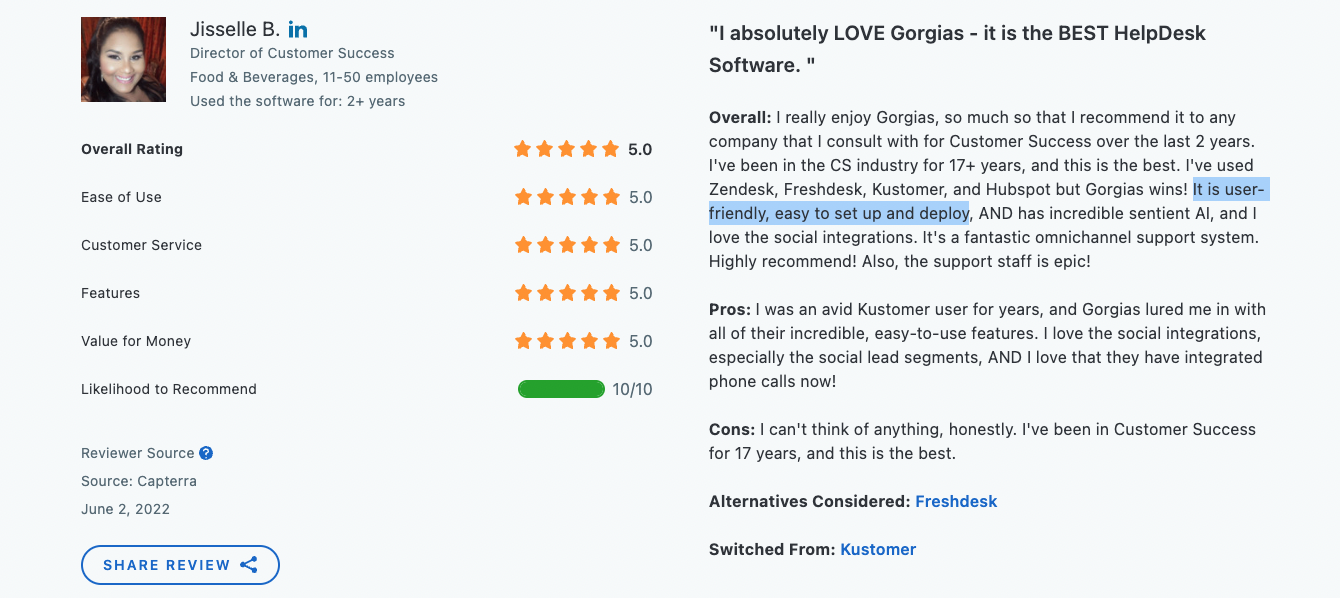Click the reviewer name Jisselle B.
Screen dimensions: 1340x598
coord(235,30)
